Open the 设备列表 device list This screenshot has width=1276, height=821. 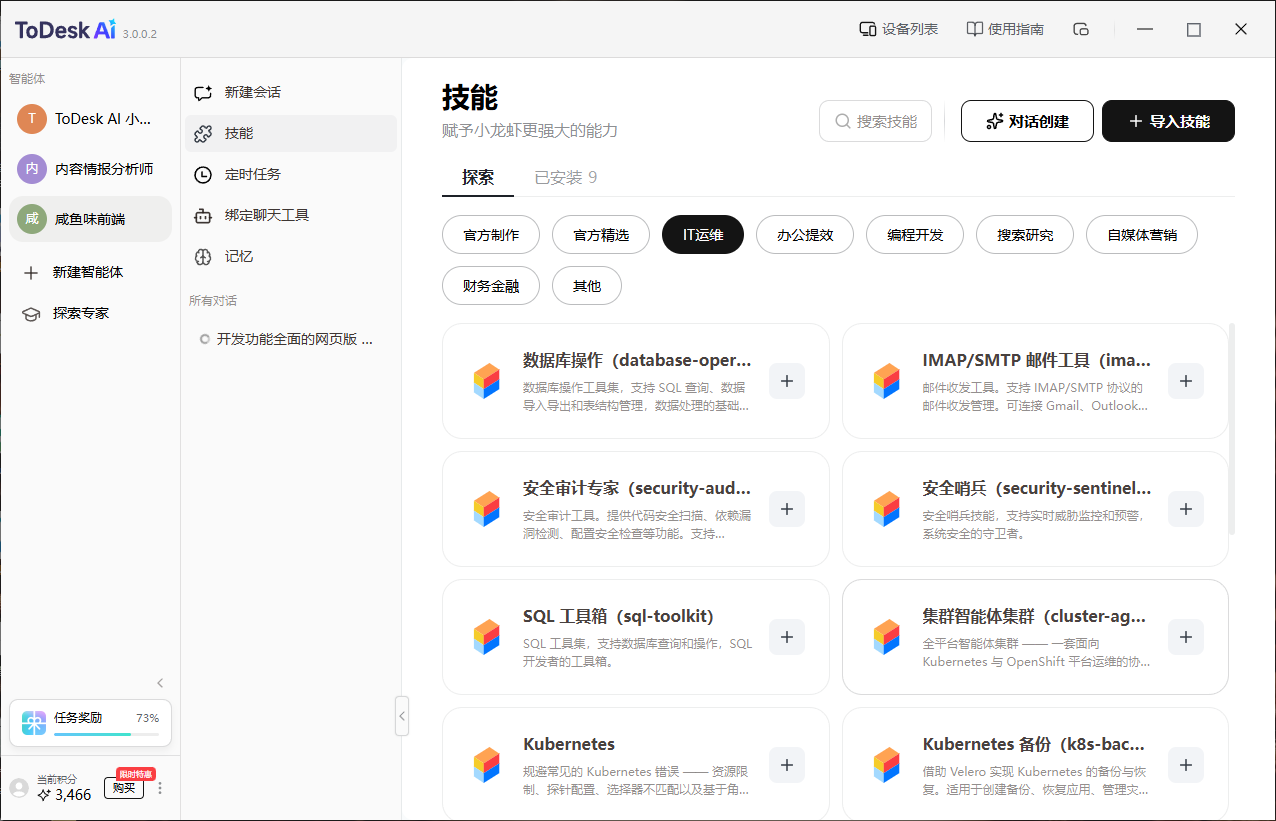point(899,29)
